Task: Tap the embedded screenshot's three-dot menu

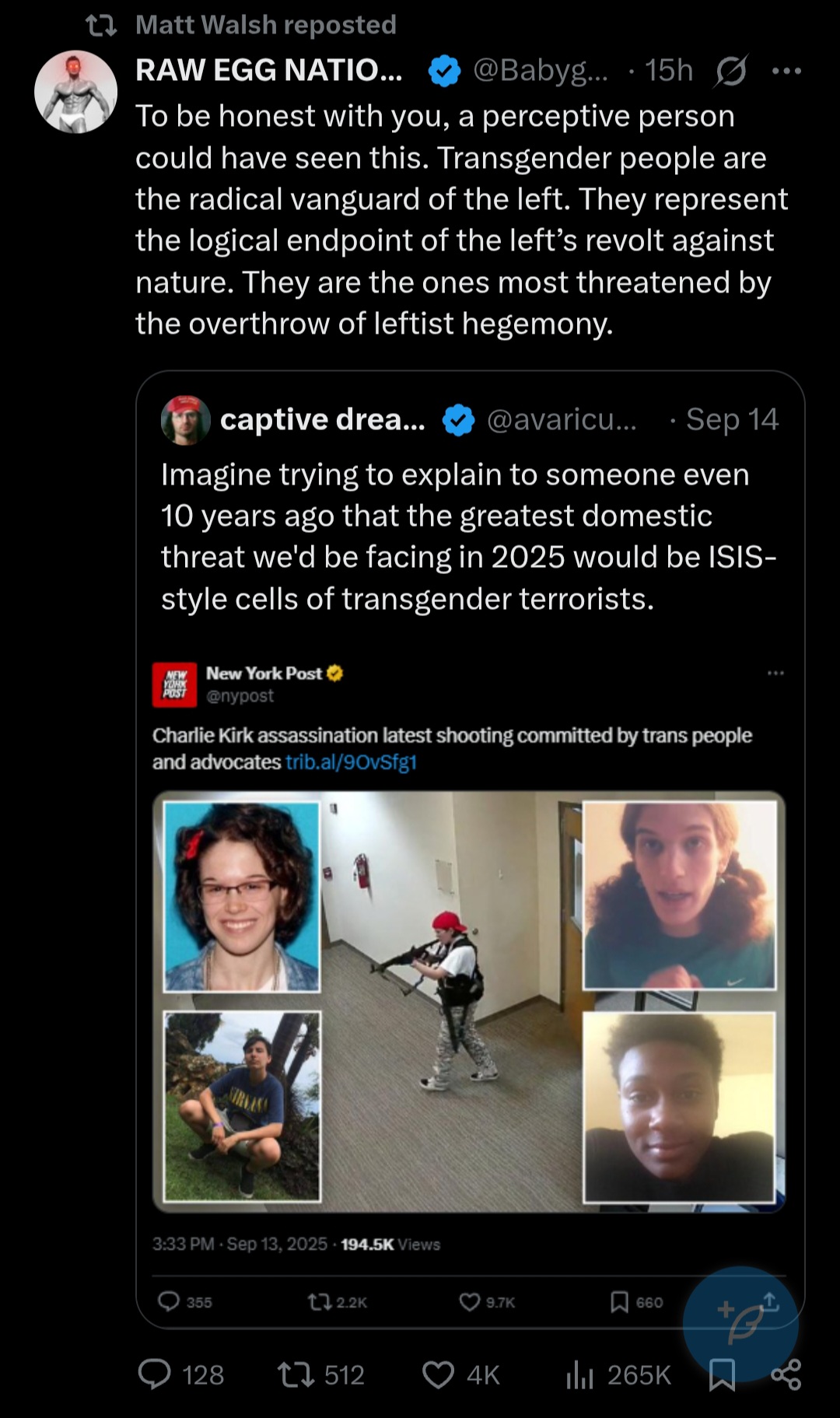Action: 775,673
